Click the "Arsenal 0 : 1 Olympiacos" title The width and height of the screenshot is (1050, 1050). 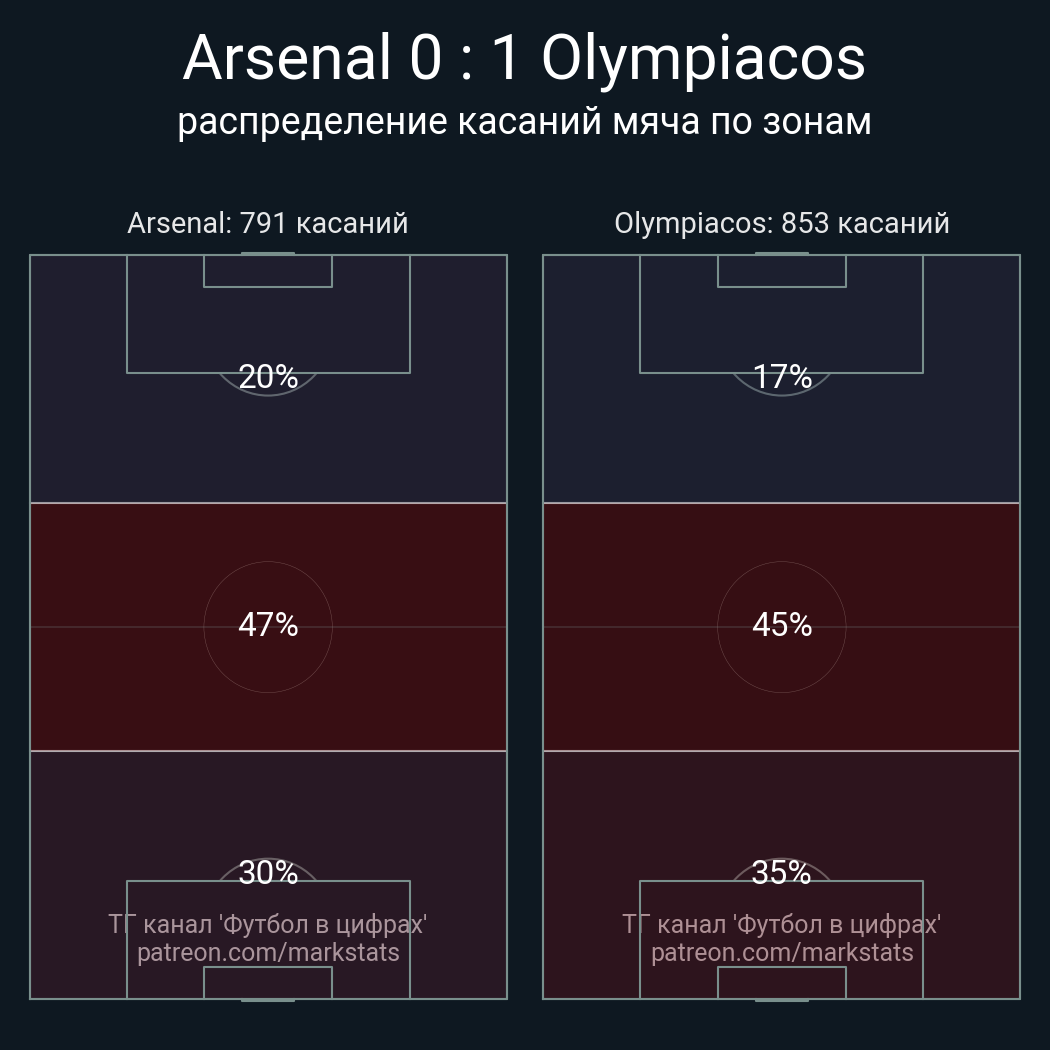(x=524, y=58)
